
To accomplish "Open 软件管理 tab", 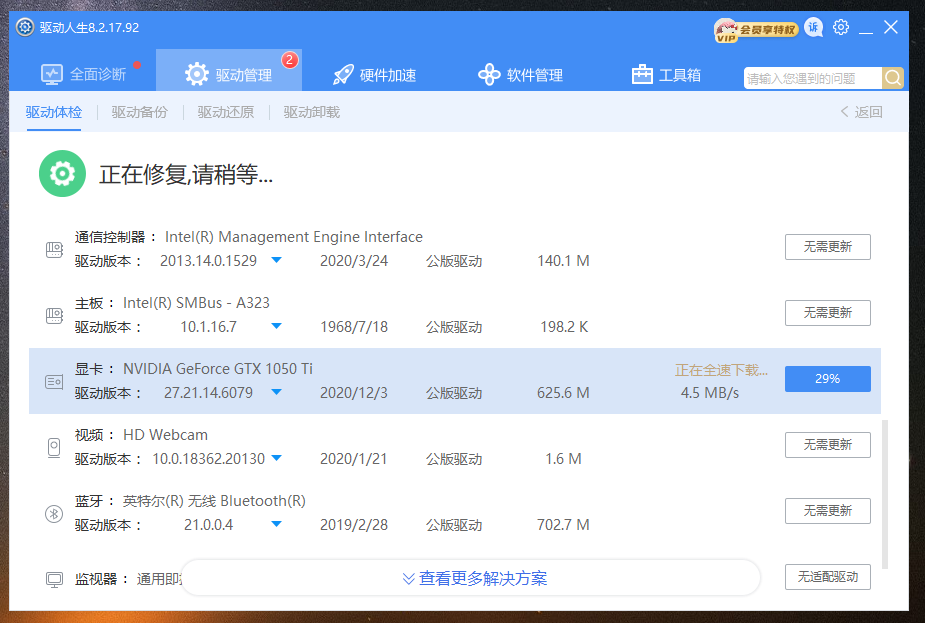I will click(520, 74).
